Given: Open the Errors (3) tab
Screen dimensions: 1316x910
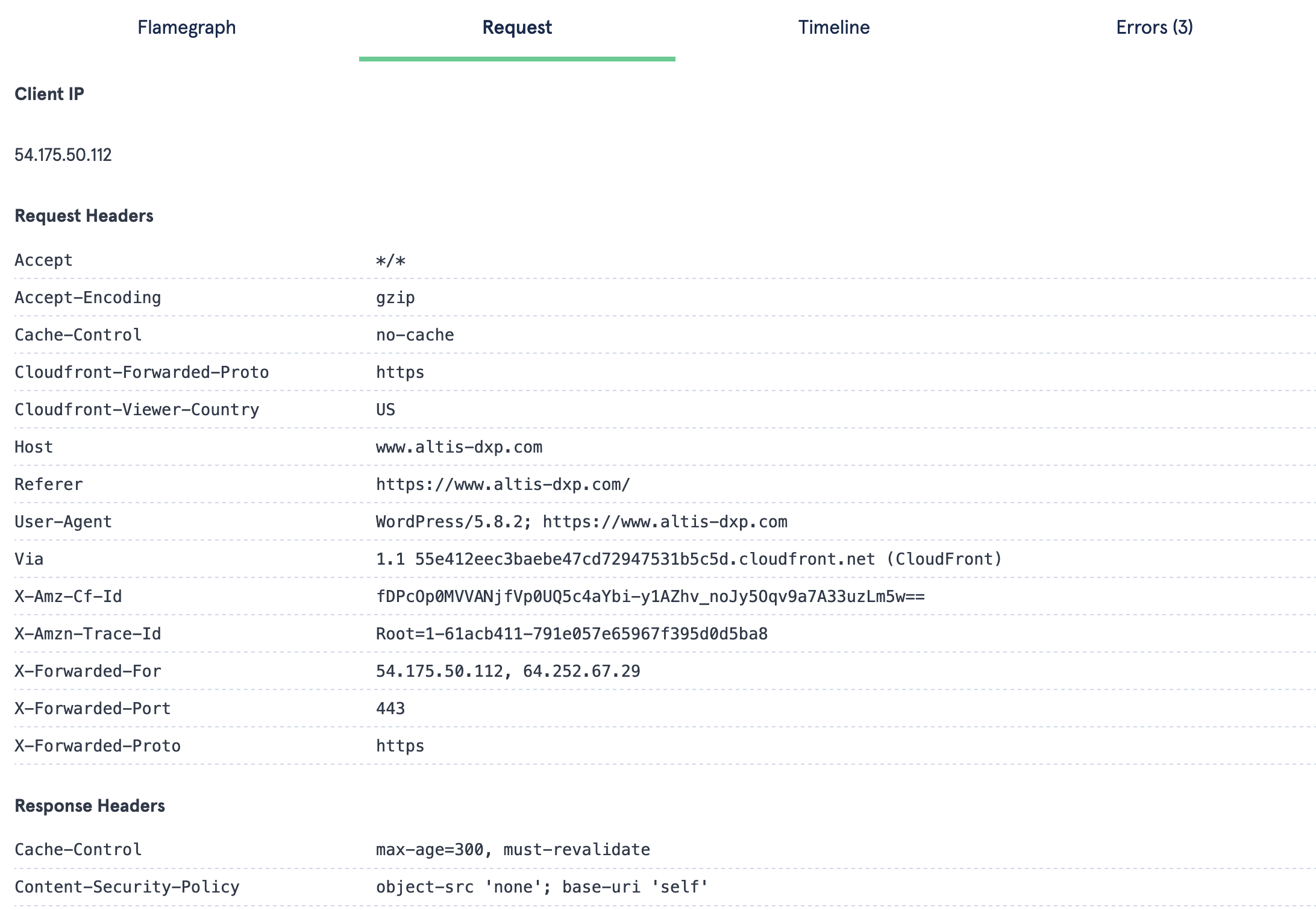Looking at the screenshot, I should point(1153,27).
